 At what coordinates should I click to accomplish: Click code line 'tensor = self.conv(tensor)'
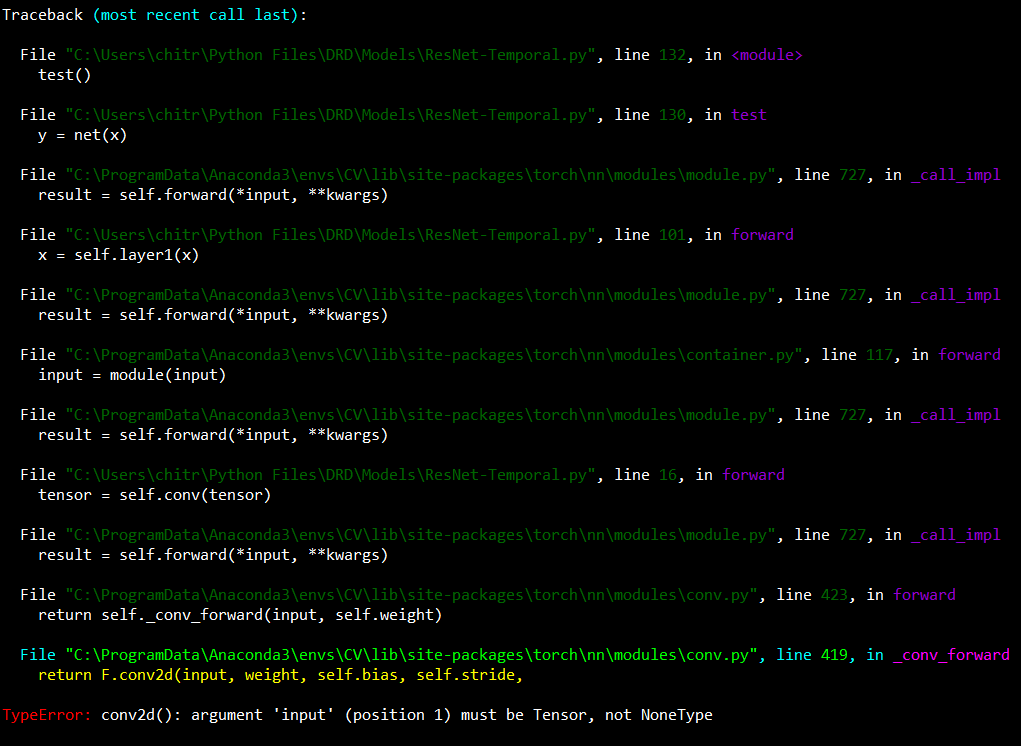pyautogui.click(x=154, y=495)
